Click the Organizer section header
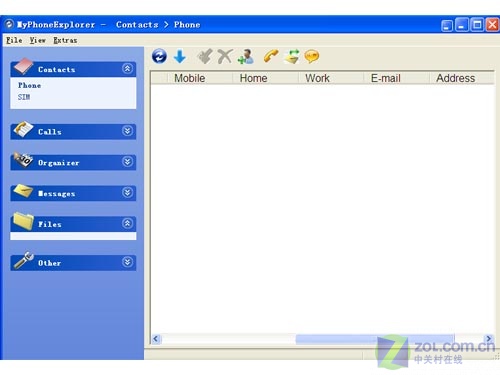 pyautogui.click(x=73, y=162)
